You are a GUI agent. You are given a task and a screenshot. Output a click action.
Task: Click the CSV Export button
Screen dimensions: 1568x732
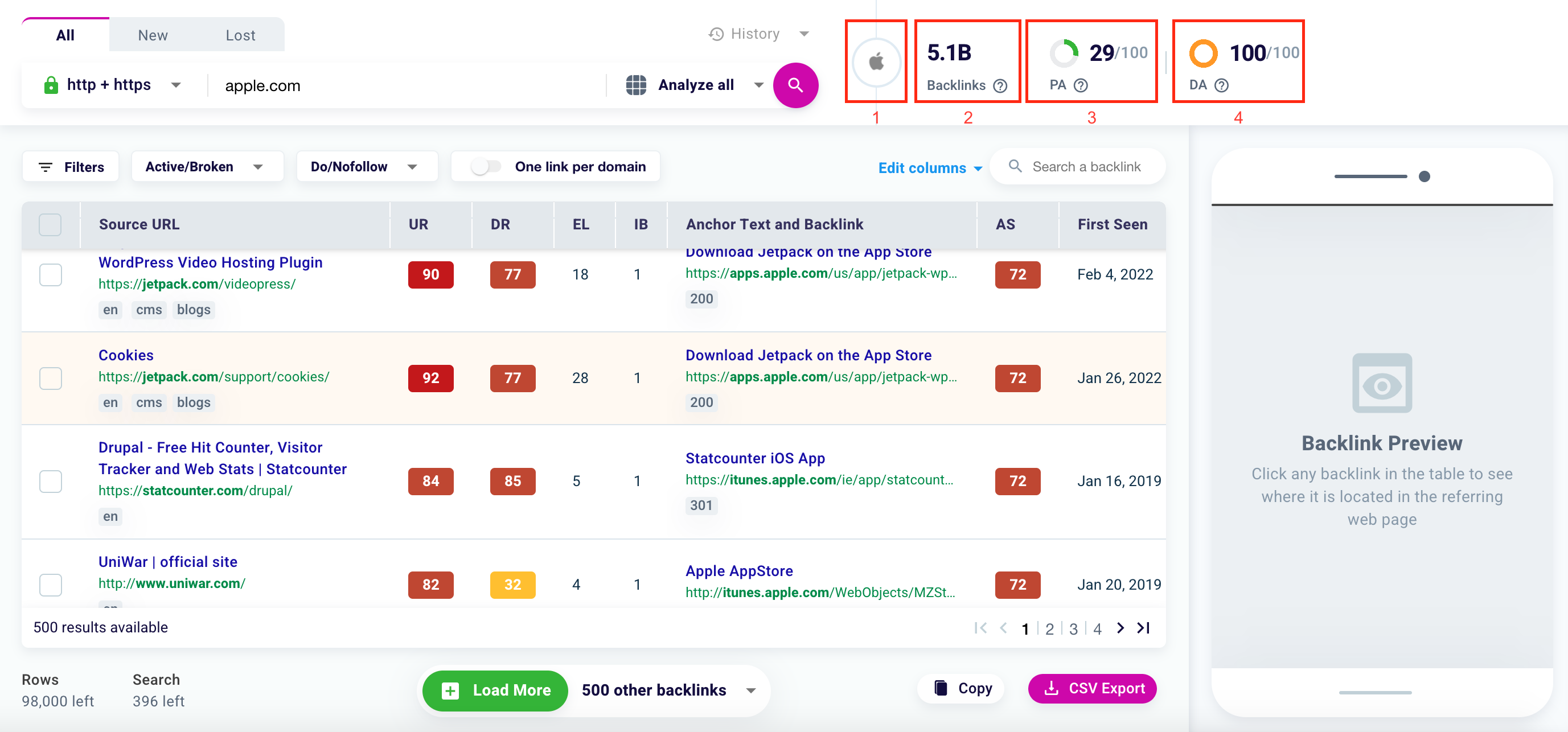point(1093,688)
